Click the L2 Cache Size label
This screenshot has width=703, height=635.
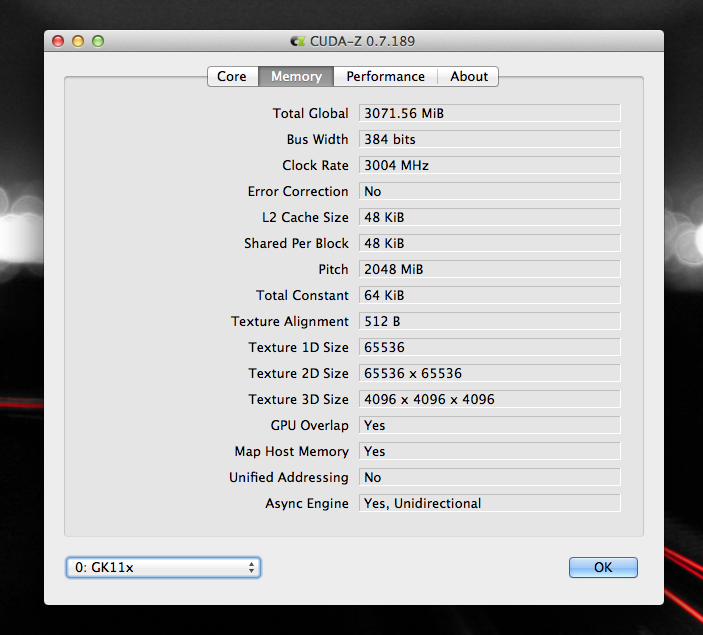305,217
